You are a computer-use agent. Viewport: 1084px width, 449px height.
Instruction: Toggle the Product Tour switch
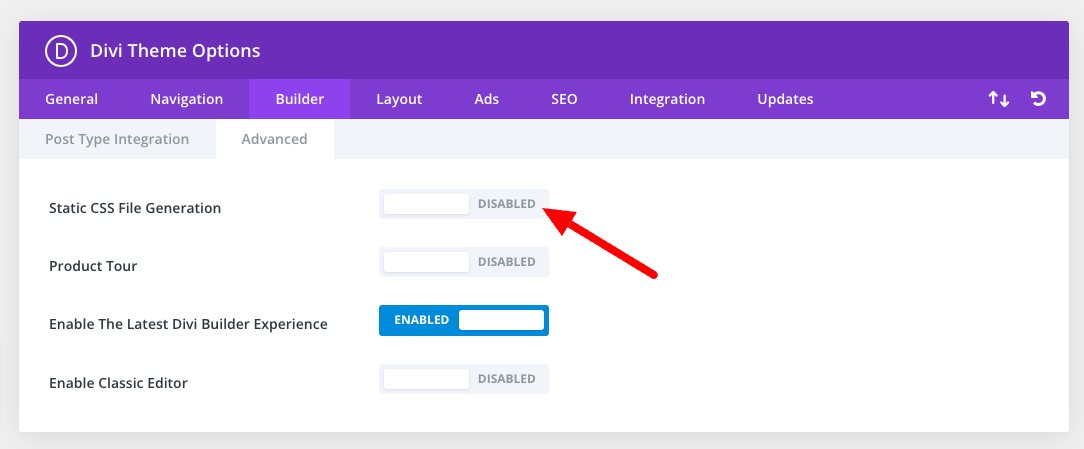(464, 262)
